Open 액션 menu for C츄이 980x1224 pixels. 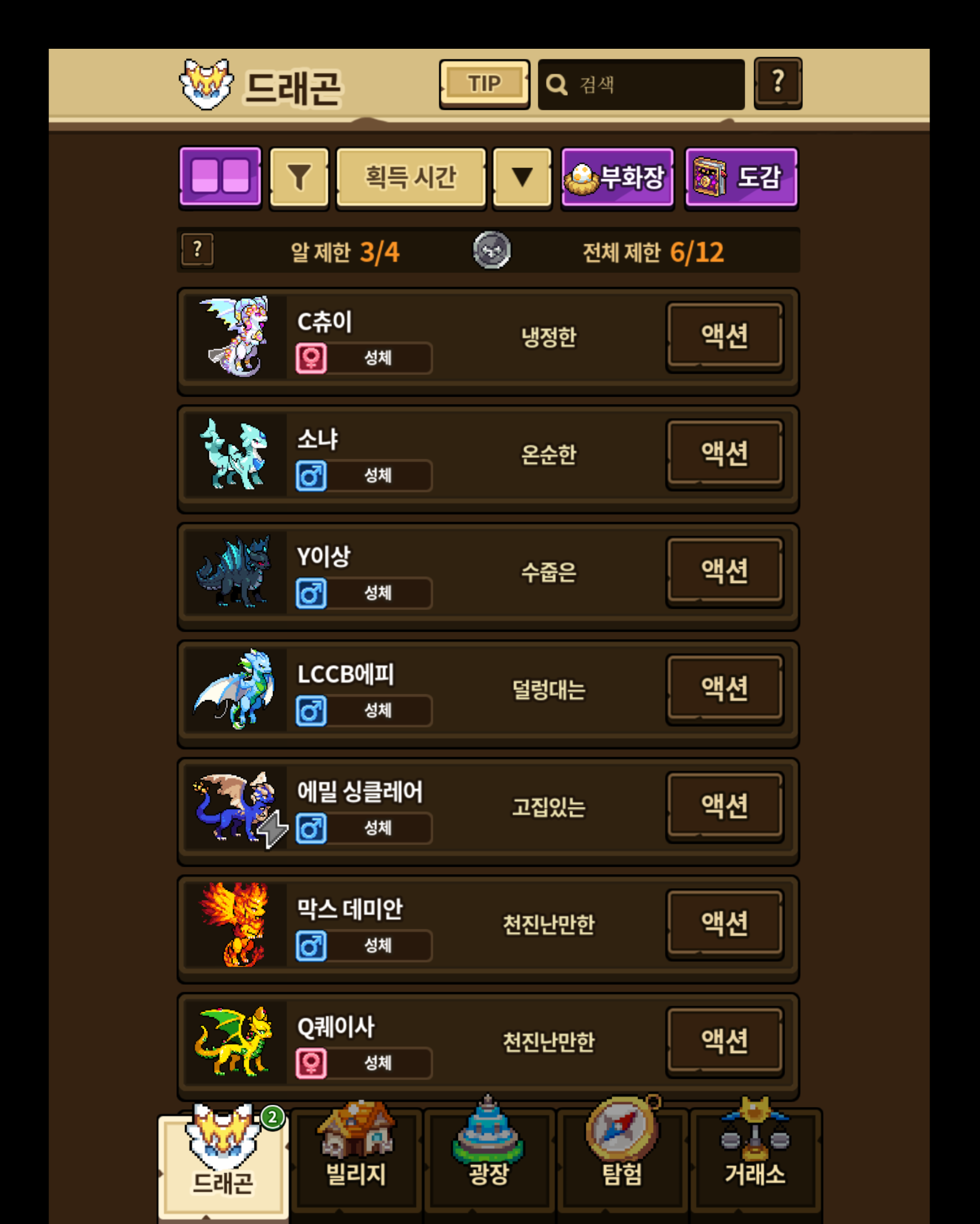pos(724,336)
